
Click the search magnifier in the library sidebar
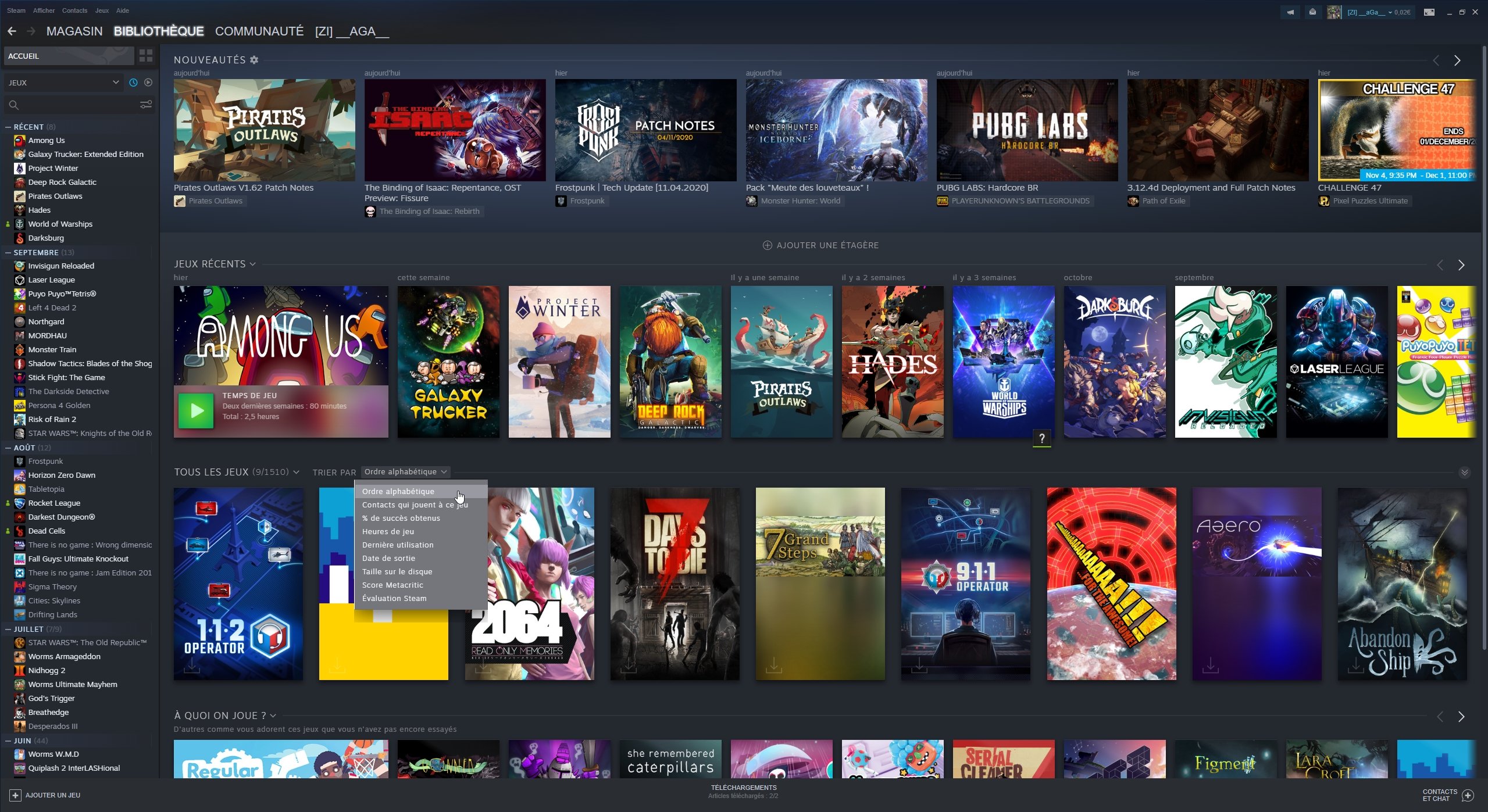(x=13, y=105)
